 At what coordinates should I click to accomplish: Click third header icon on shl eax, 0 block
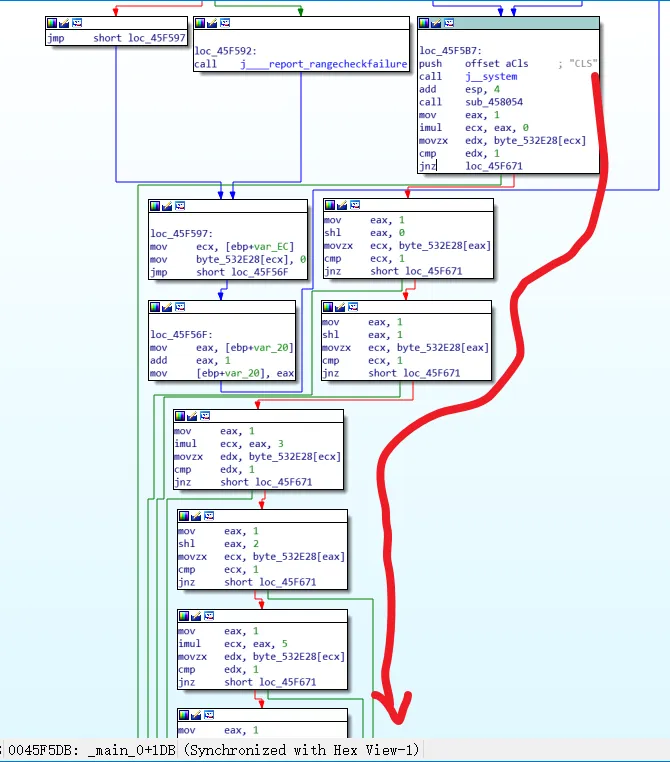(x=355, y=205)
